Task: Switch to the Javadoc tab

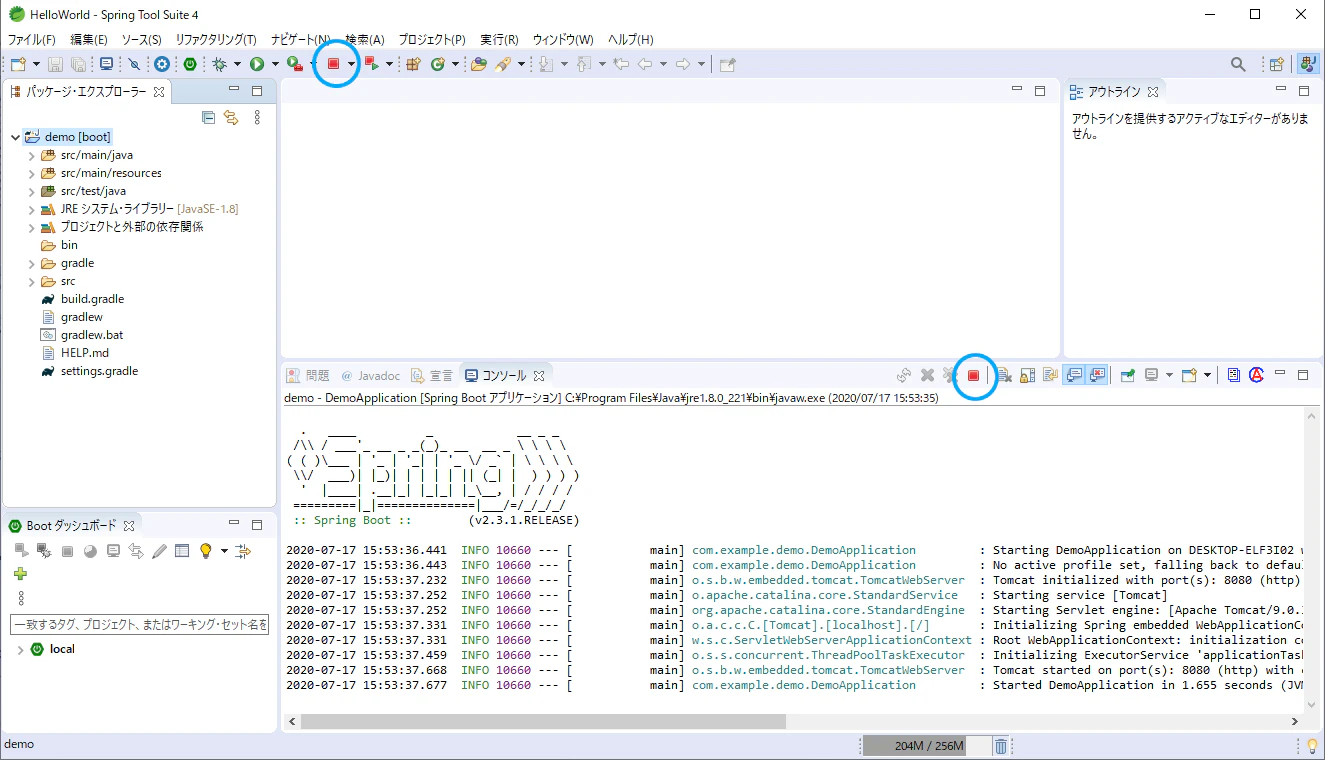Action: 370,376
